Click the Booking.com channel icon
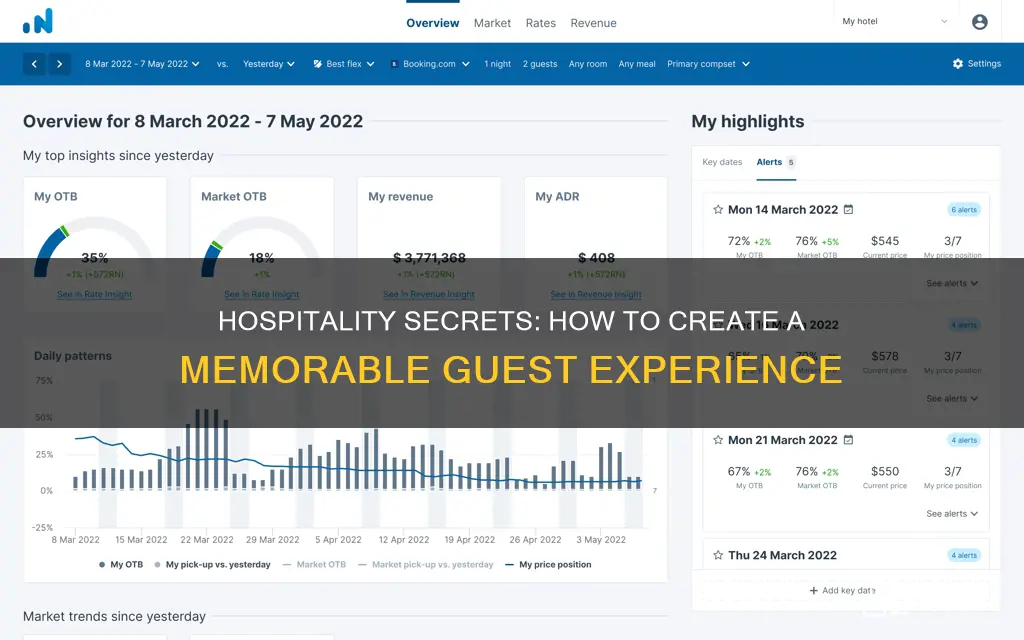The width and height of the screenshot is (1024, 640). (394, 64)
